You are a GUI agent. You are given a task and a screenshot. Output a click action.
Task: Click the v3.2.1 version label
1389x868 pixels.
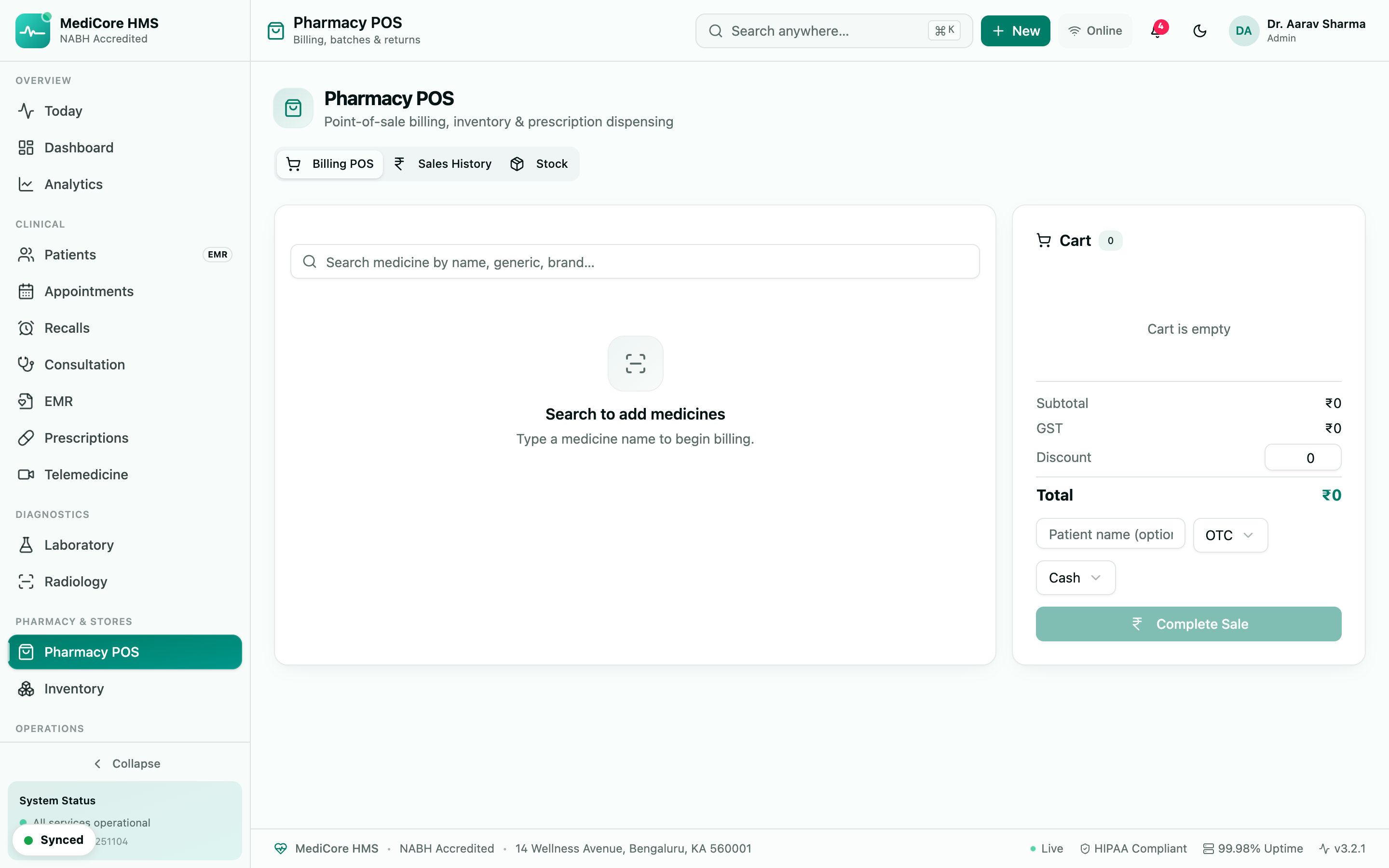(1349, 849)
